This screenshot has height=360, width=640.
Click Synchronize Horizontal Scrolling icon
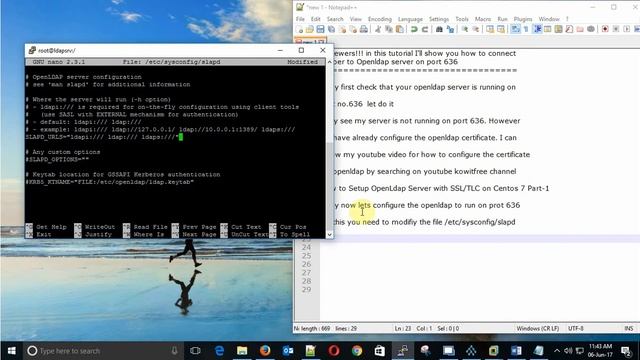(501, 29)
